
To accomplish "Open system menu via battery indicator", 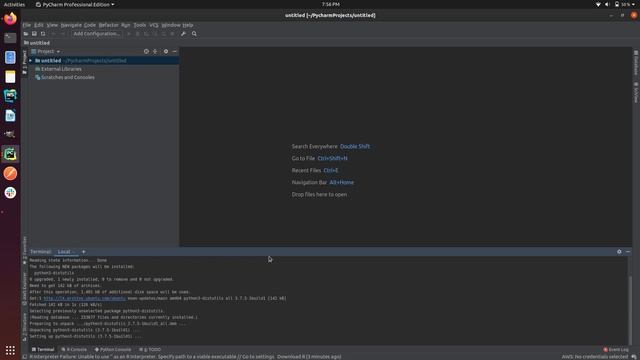I will point(624,4).
